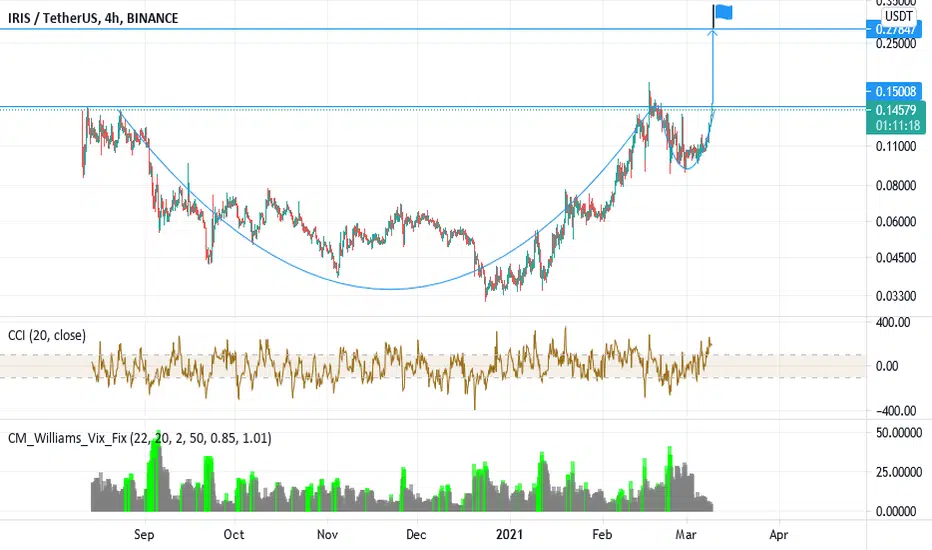Click the 0.06000 price scale value

pyautogui.click(x=896, y=221)
